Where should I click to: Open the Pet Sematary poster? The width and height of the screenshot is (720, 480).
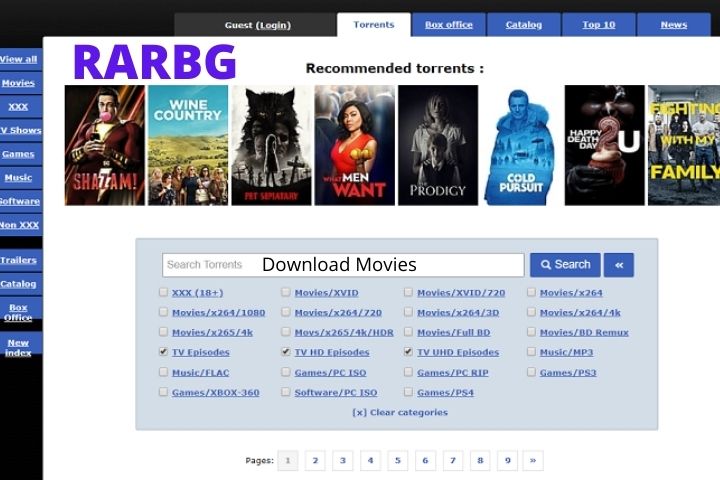(271, 145)
